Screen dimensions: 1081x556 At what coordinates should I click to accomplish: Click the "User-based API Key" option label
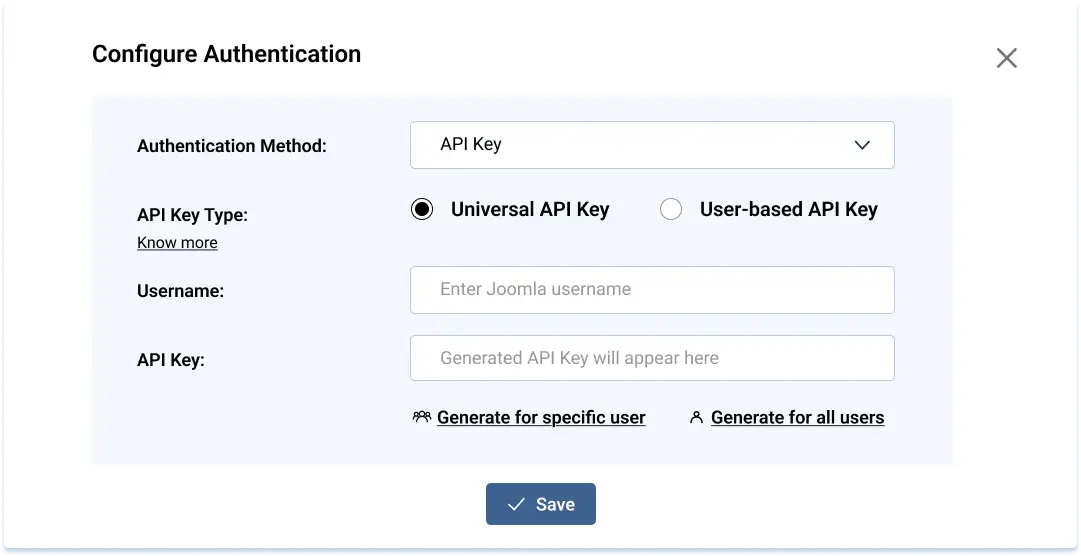pyautogui.click(x=788, y=209)
